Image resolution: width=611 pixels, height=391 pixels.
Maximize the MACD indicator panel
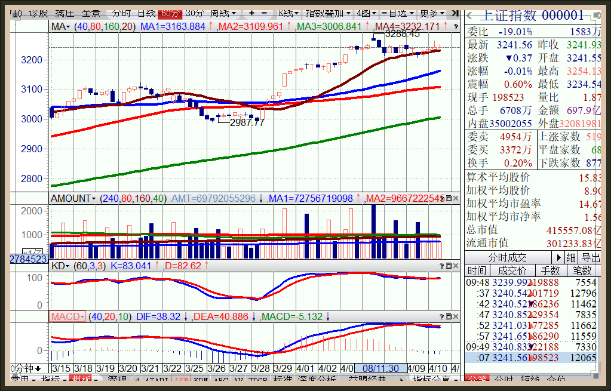point(449,317)
